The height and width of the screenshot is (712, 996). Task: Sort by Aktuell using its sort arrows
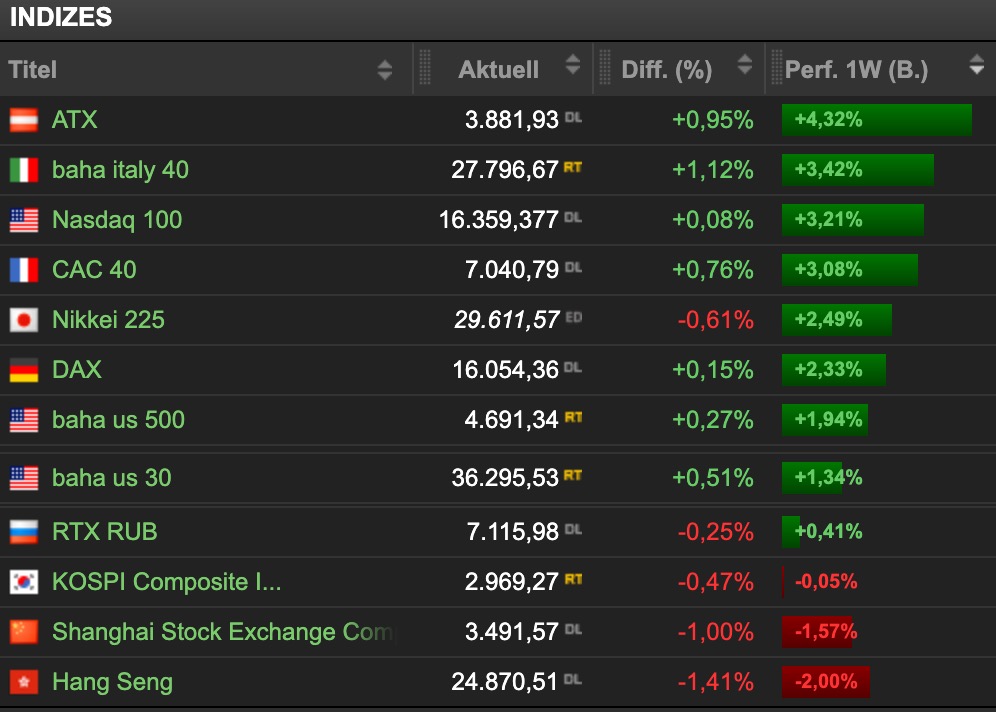[573, 64]
